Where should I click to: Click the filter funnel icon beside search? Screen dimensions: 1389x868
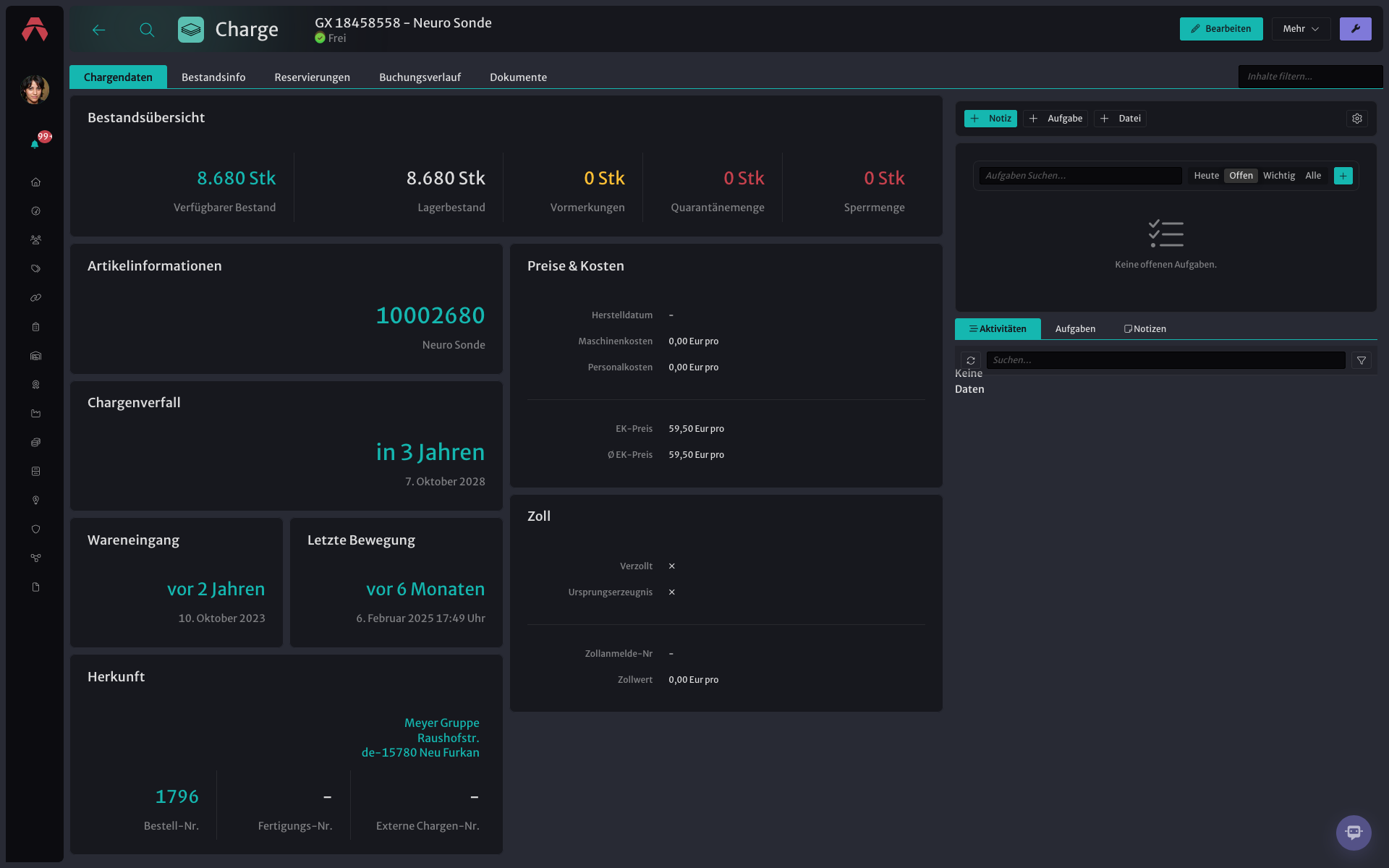pyautogui.click(x=1362, y=360)
